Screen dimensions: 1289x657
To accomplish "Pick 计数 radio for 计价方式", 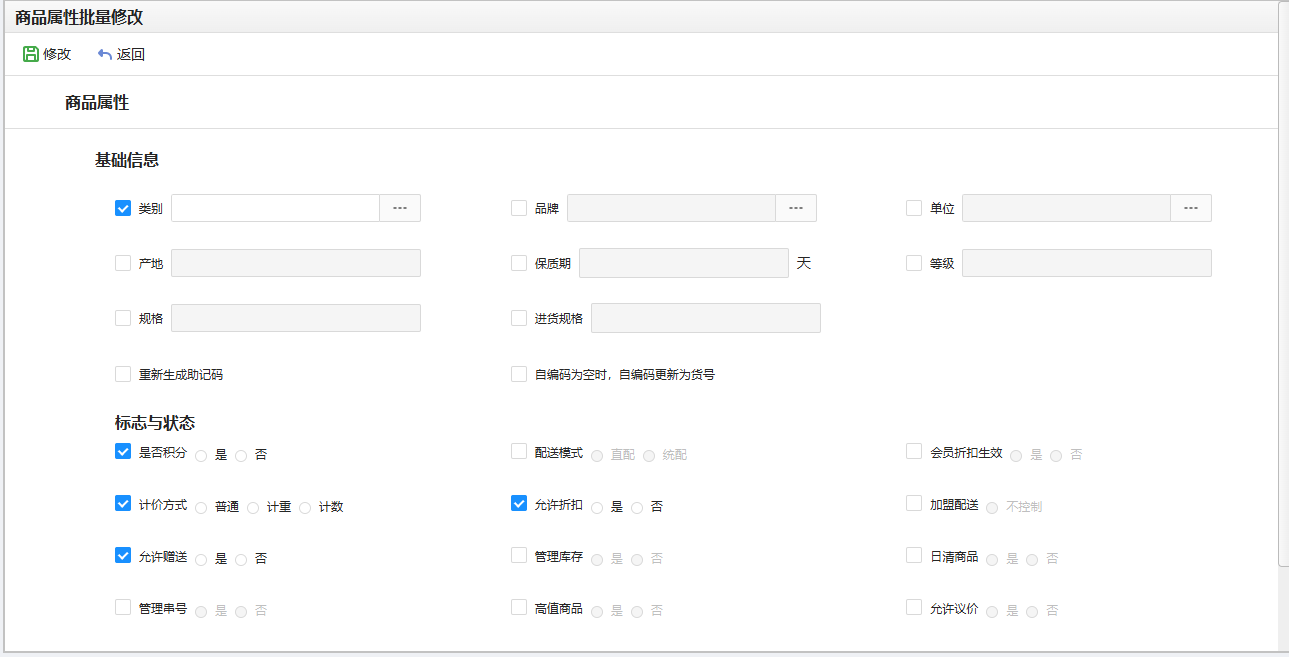I will 305,508.
